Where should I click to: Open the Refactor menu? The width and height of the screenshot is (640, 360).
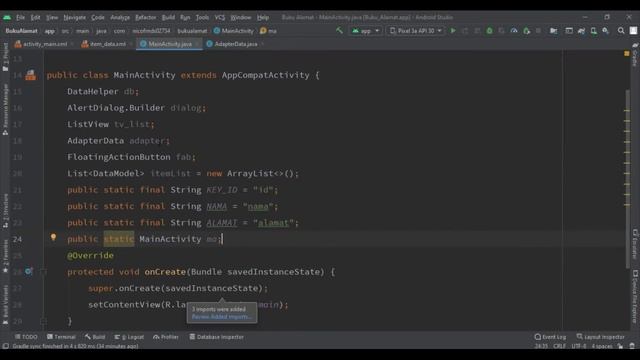pos(146,18)
